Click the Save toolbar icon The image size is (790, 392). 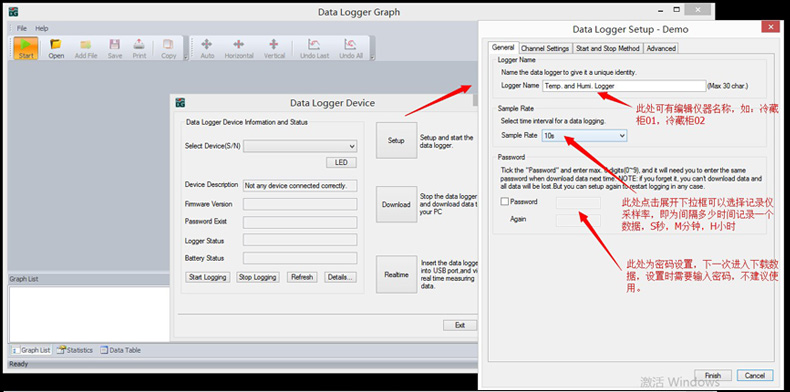tap(115, 48)
